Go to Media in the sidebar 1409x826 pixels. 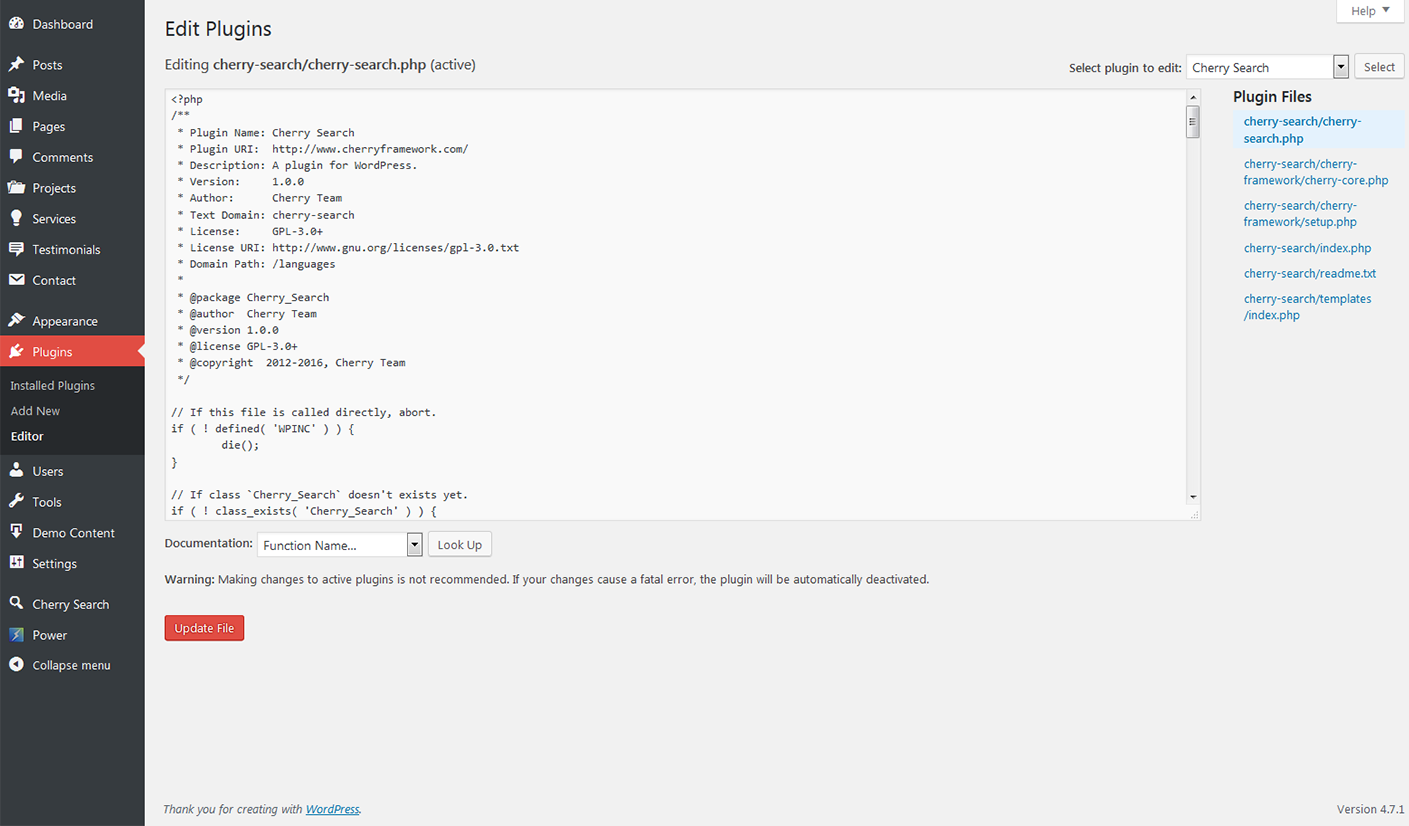[72, 96]
